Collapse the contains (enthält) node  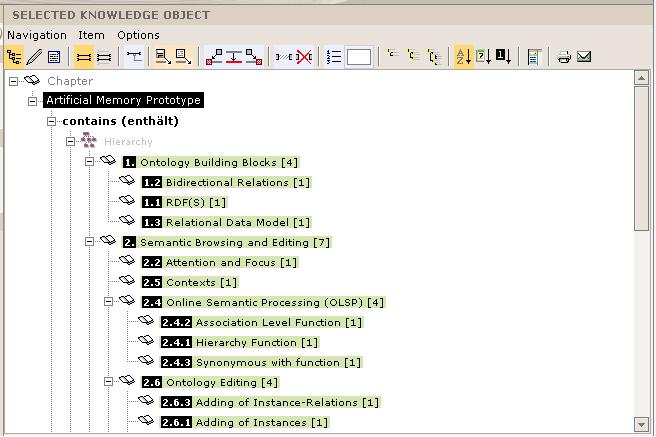point(51,121)
